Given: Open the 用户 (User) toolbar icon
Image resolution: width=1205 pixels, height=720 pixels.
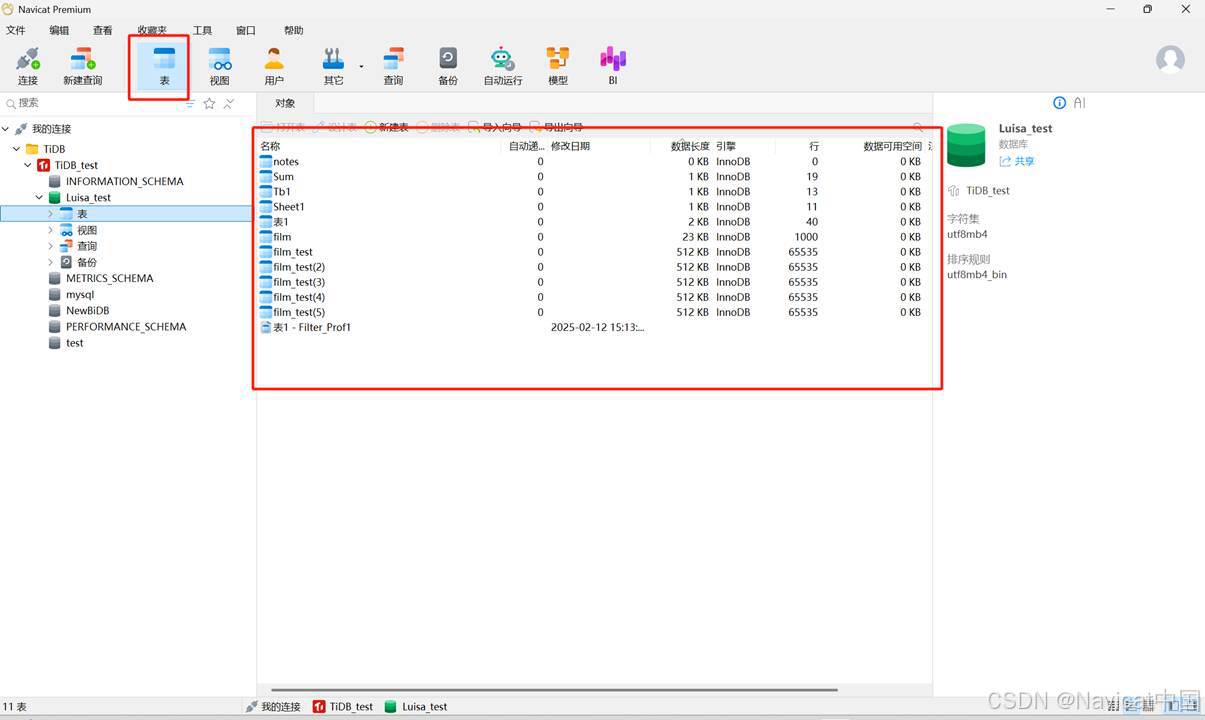Looking at the screenshot, I should pyautogui.click(x=274, y=66).
